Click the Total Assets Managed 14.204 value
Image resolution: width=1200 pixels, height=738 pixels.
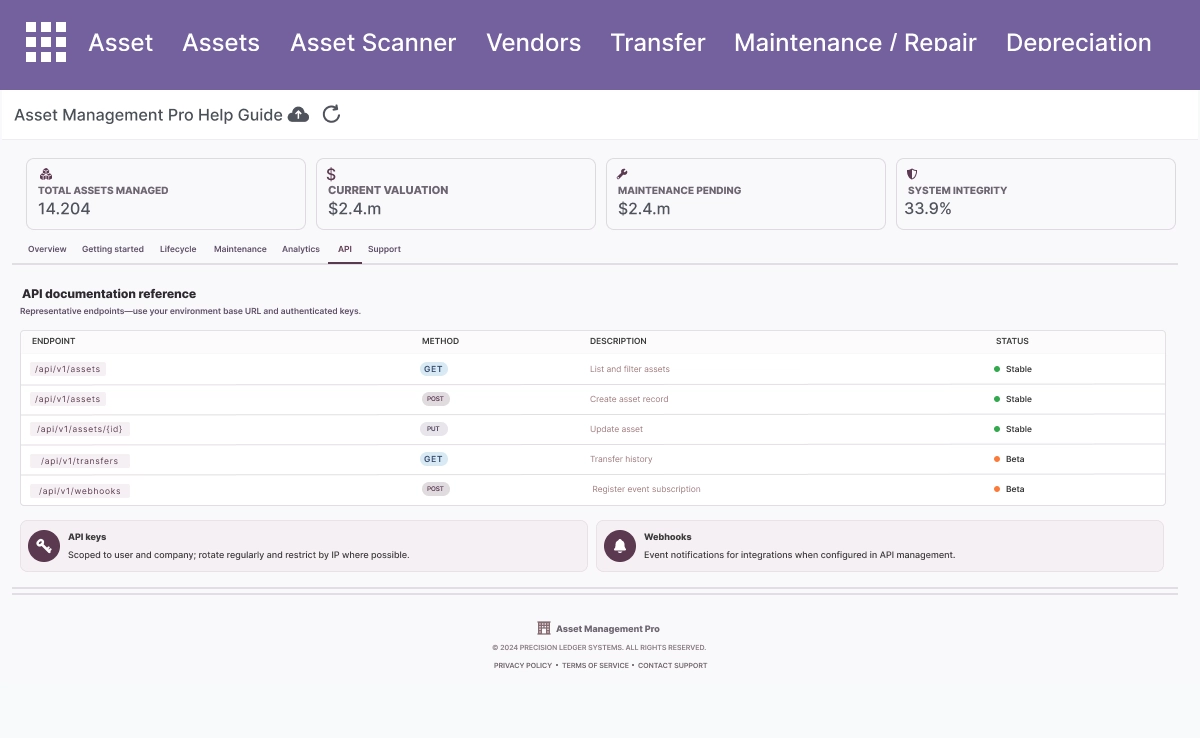click(64, 209)
